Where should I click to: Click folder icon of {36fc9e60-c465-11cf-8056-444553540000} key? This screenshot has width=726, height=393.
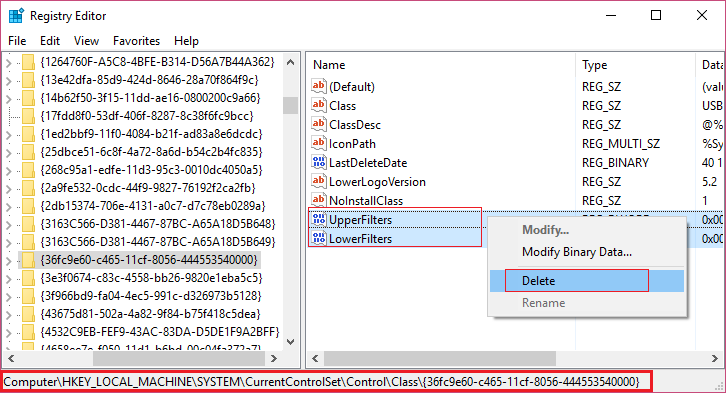pos(29,260)
